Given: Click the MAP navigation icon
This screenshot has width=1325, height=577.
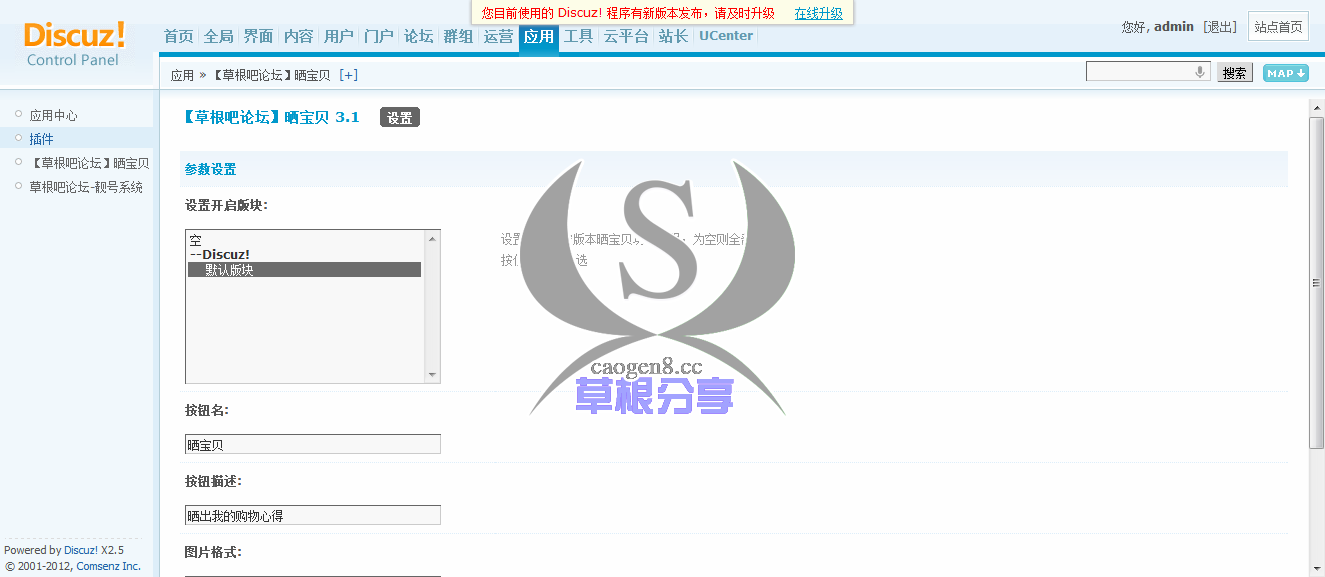Looking at the screenshot, I should 1285,73.
